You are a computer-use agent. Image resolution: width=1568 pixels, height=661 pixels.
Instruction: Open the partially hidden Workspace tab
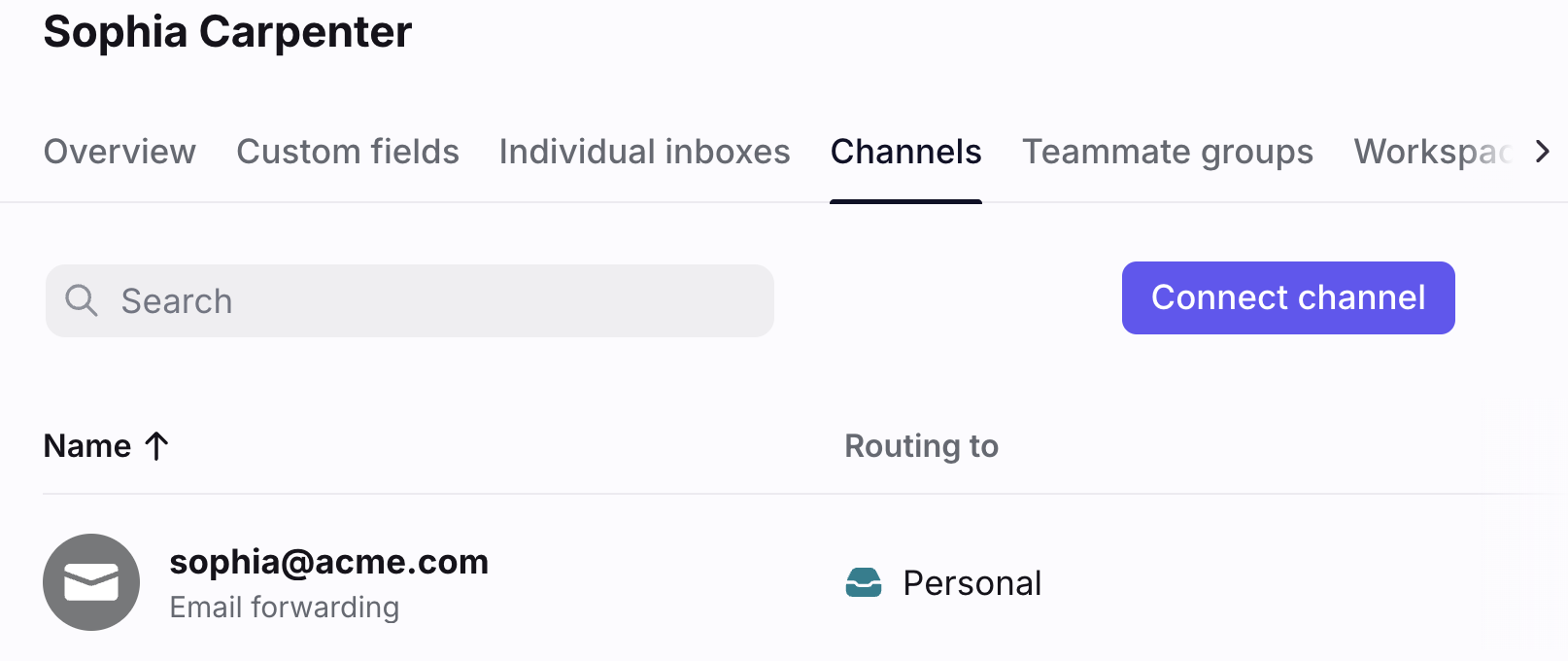click(x=1433, y=152)
